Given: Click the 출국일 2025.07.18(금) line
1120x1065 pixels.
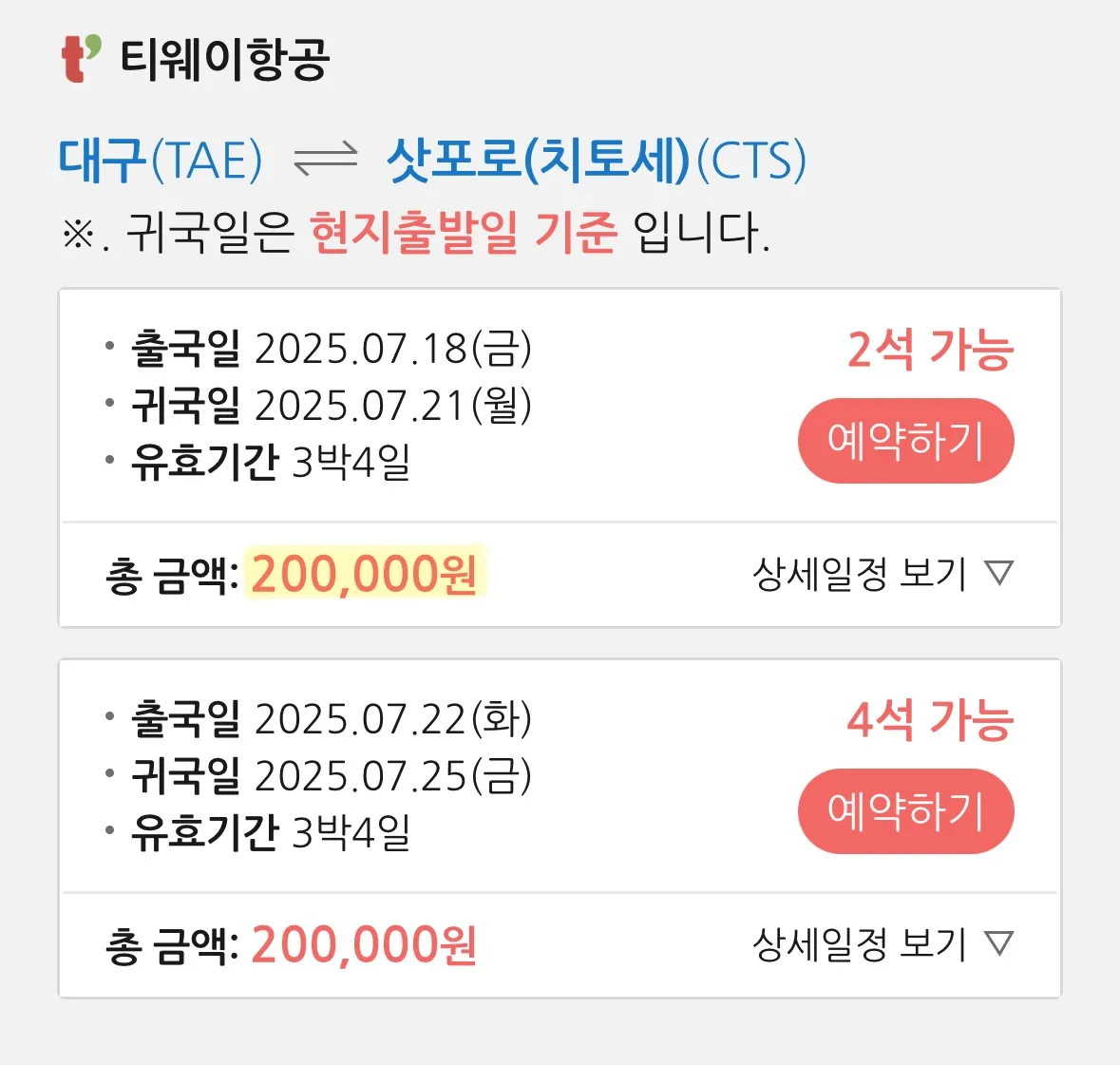Looking at the screenshot, I should coord(331,349).
